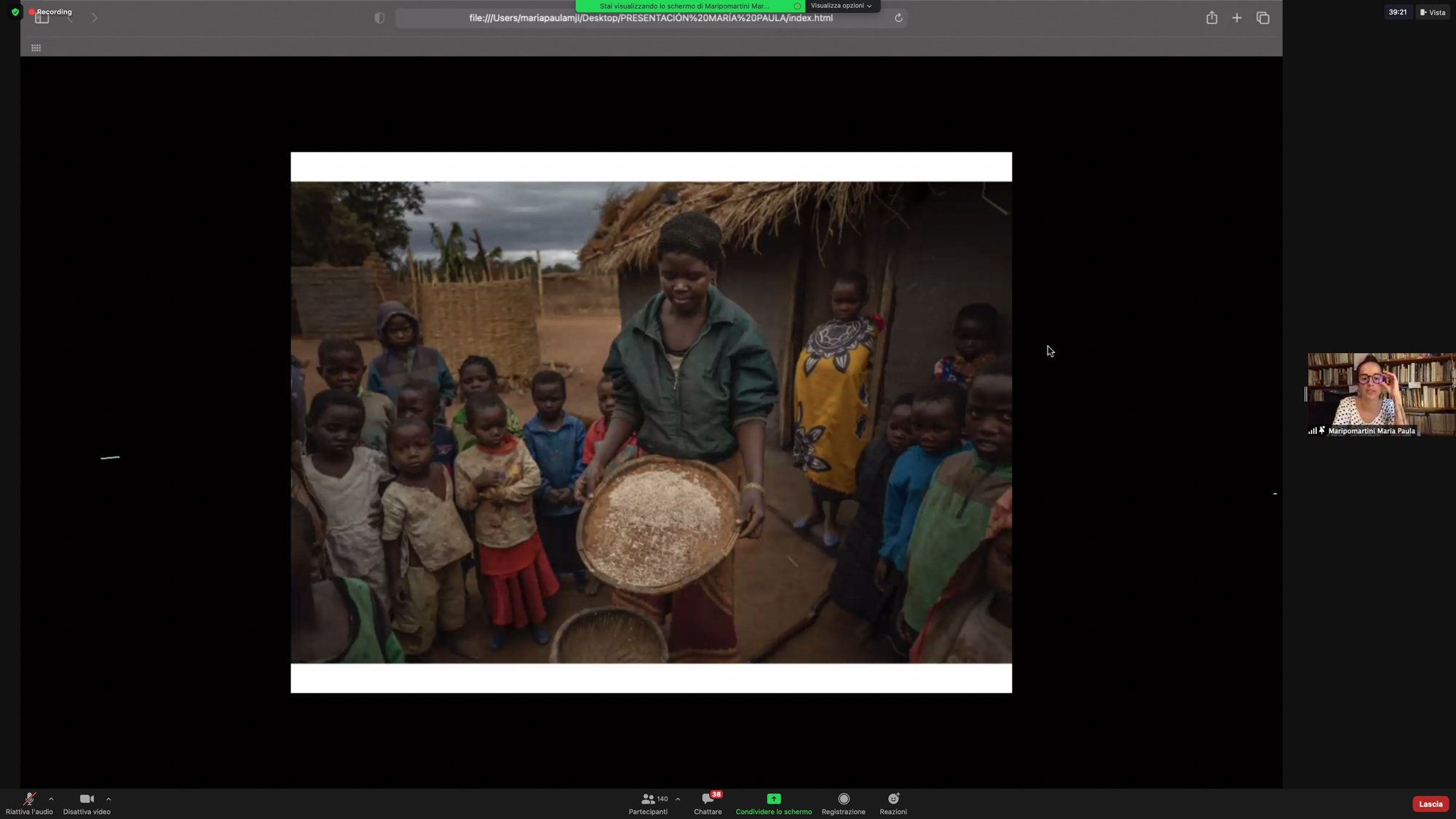This screenshot has width=1456, height=819.
Task: Open audio options arrow next to microphone
Action: 51,799
